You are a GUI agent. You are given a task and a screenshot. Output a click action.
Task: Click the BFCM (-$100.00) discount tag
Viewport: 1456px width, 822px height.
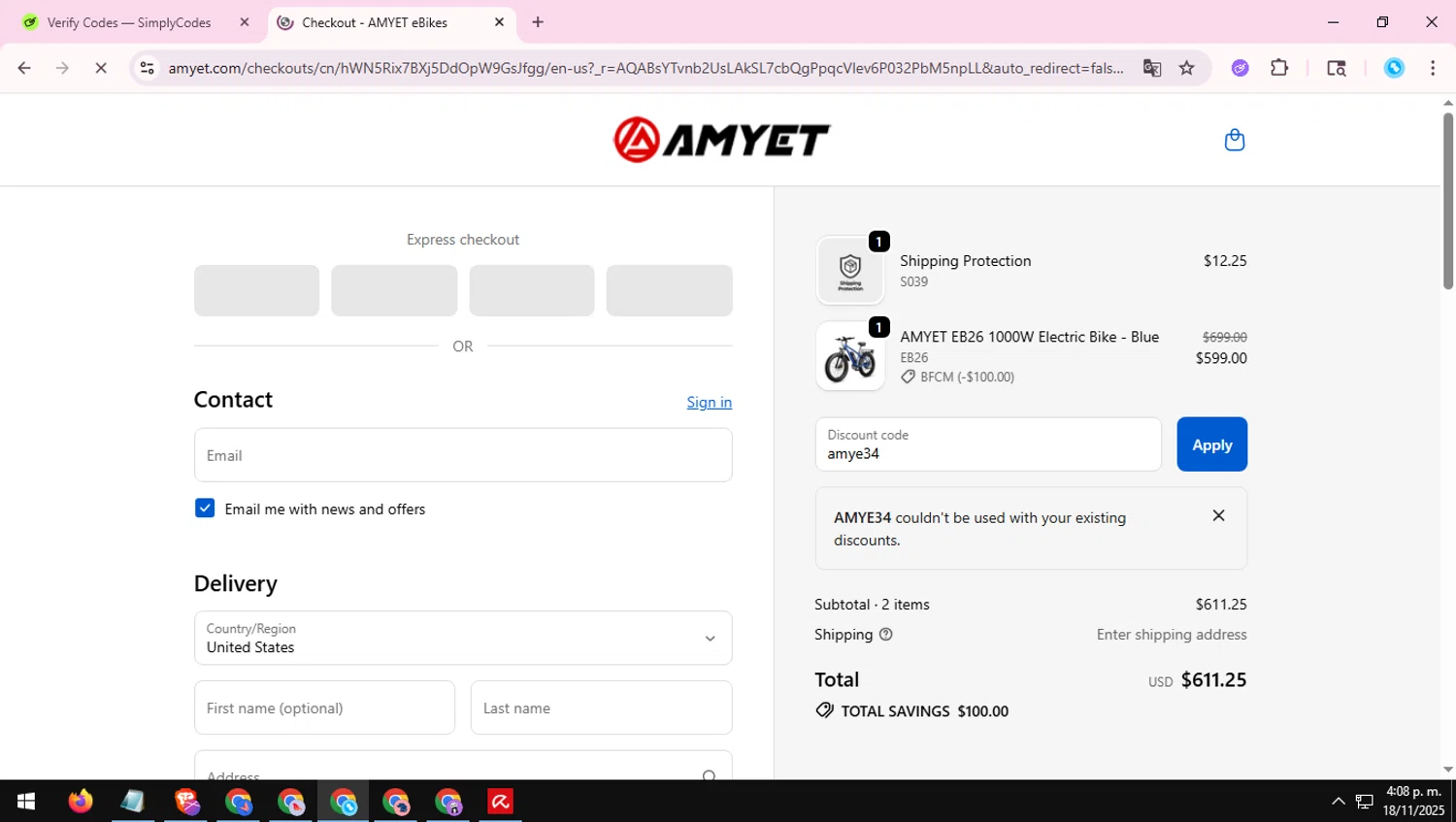pos(957,377)
